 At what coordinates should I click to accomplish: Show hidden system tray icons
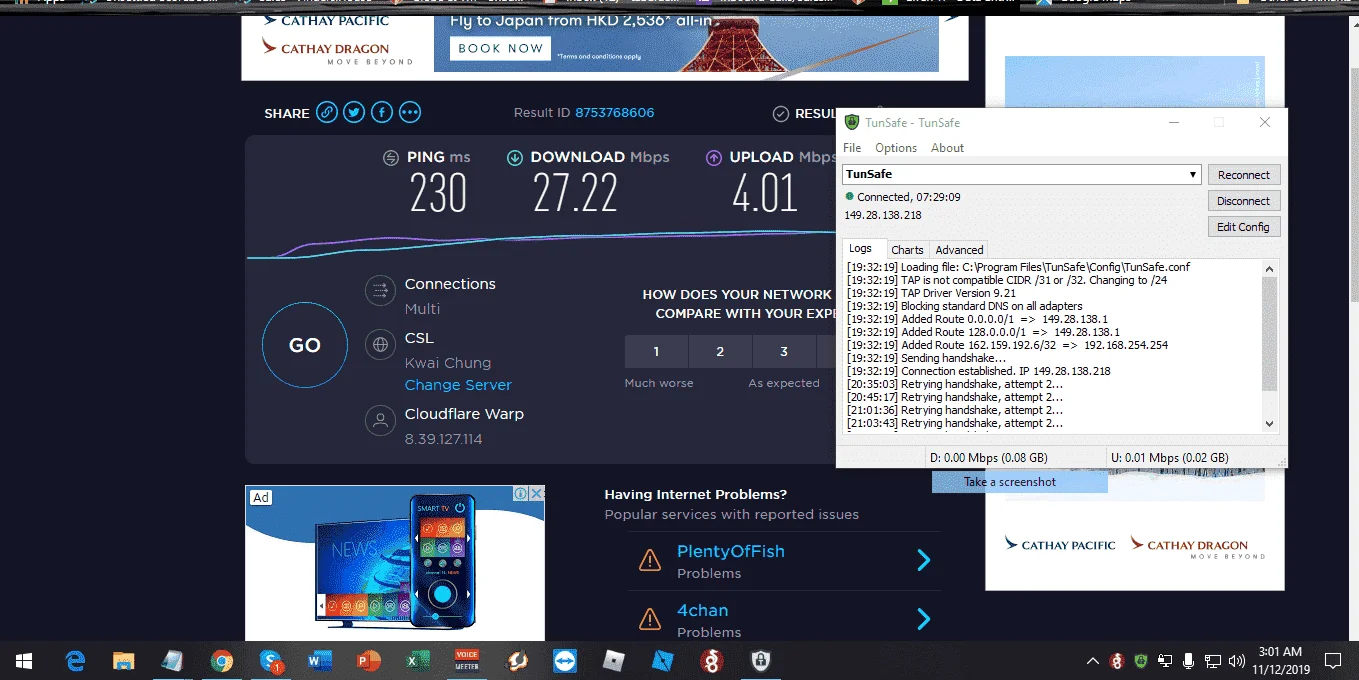(1092, 661)
